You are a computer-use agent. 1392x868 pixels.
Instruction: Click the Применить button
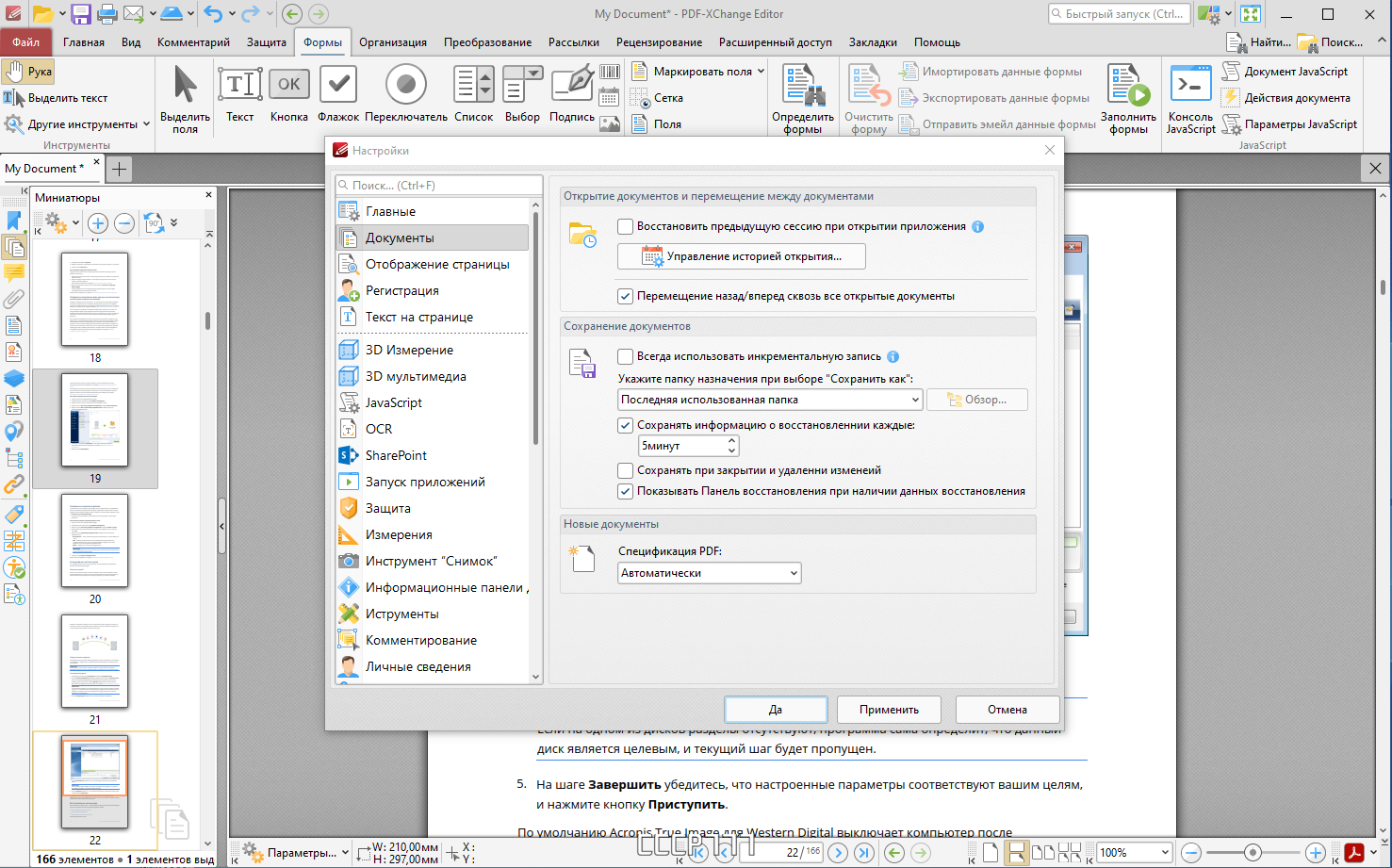coord(889,710)
